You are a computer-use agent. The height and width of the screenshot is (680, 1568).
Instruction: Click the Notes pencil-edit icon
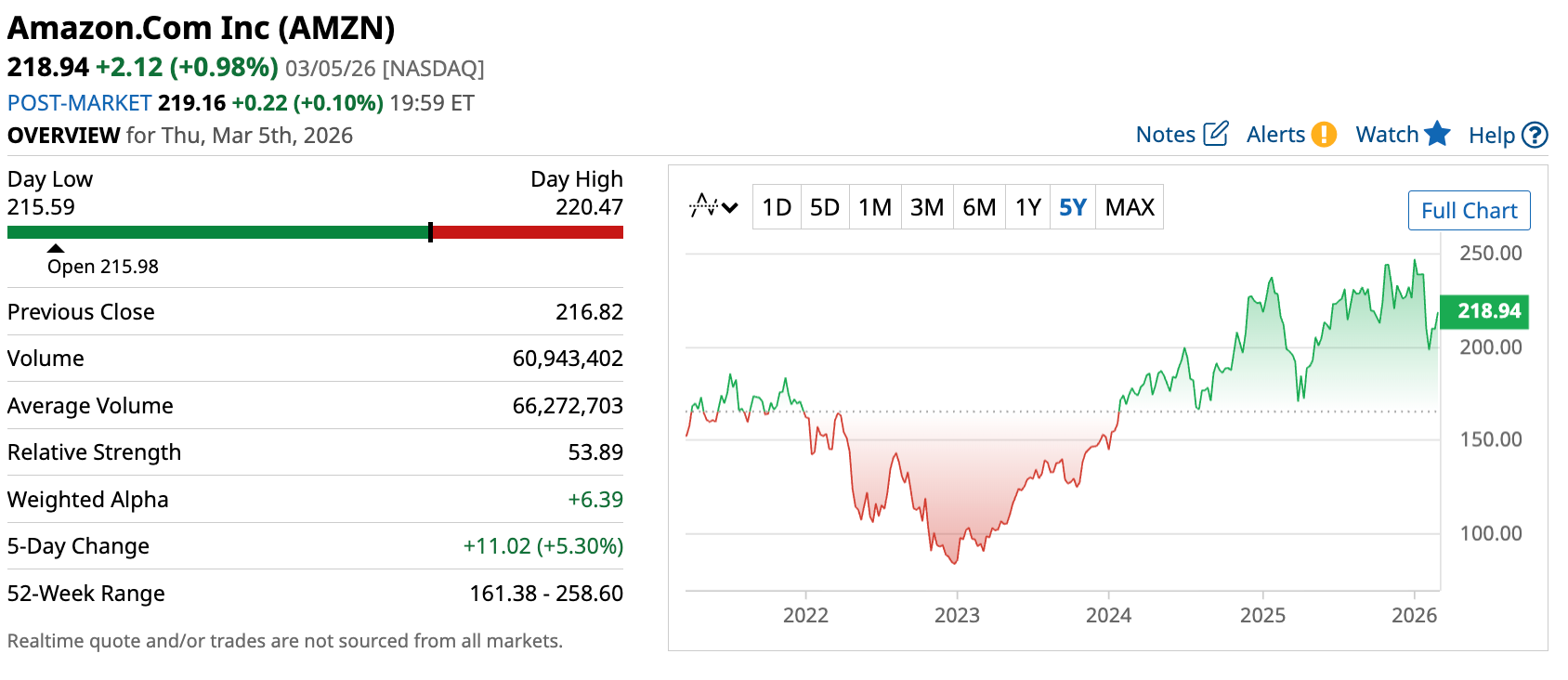(x=1216, y=134)
